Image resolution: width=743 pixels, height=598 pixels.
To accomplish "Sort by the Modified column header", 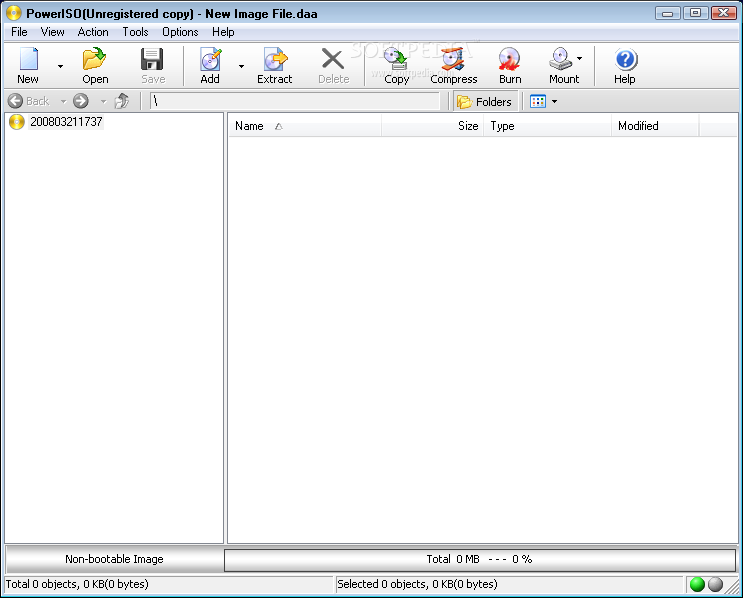I will point(655,126).
